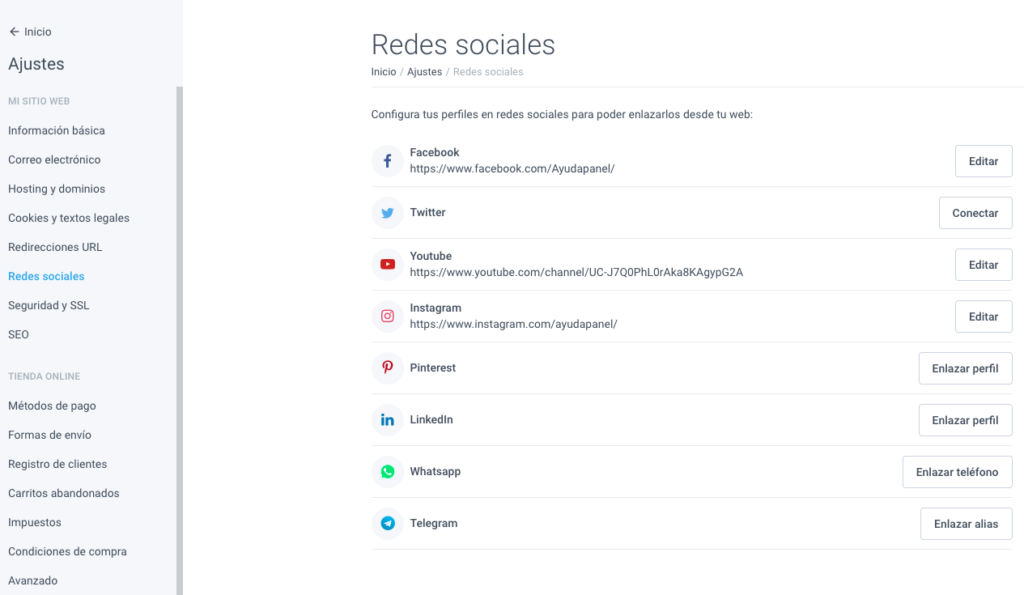Open Hosting y dominios section
Viewport: 1024px width, 595px height.
57,189
